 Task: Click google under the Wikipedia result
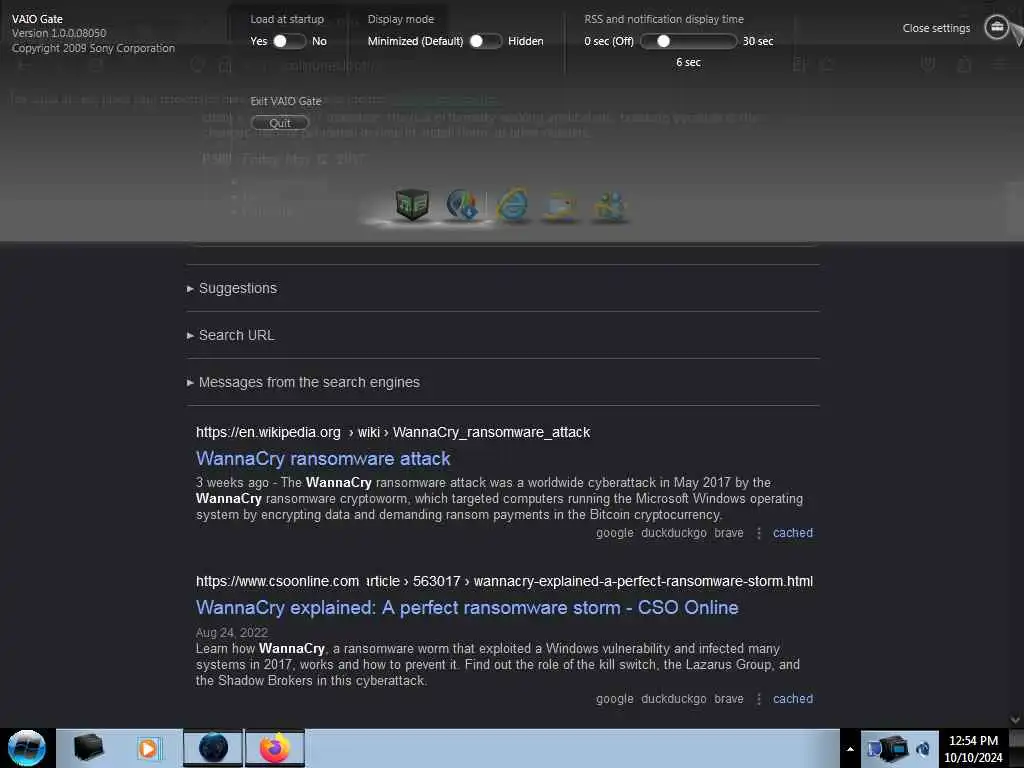(x=615, y=533)
